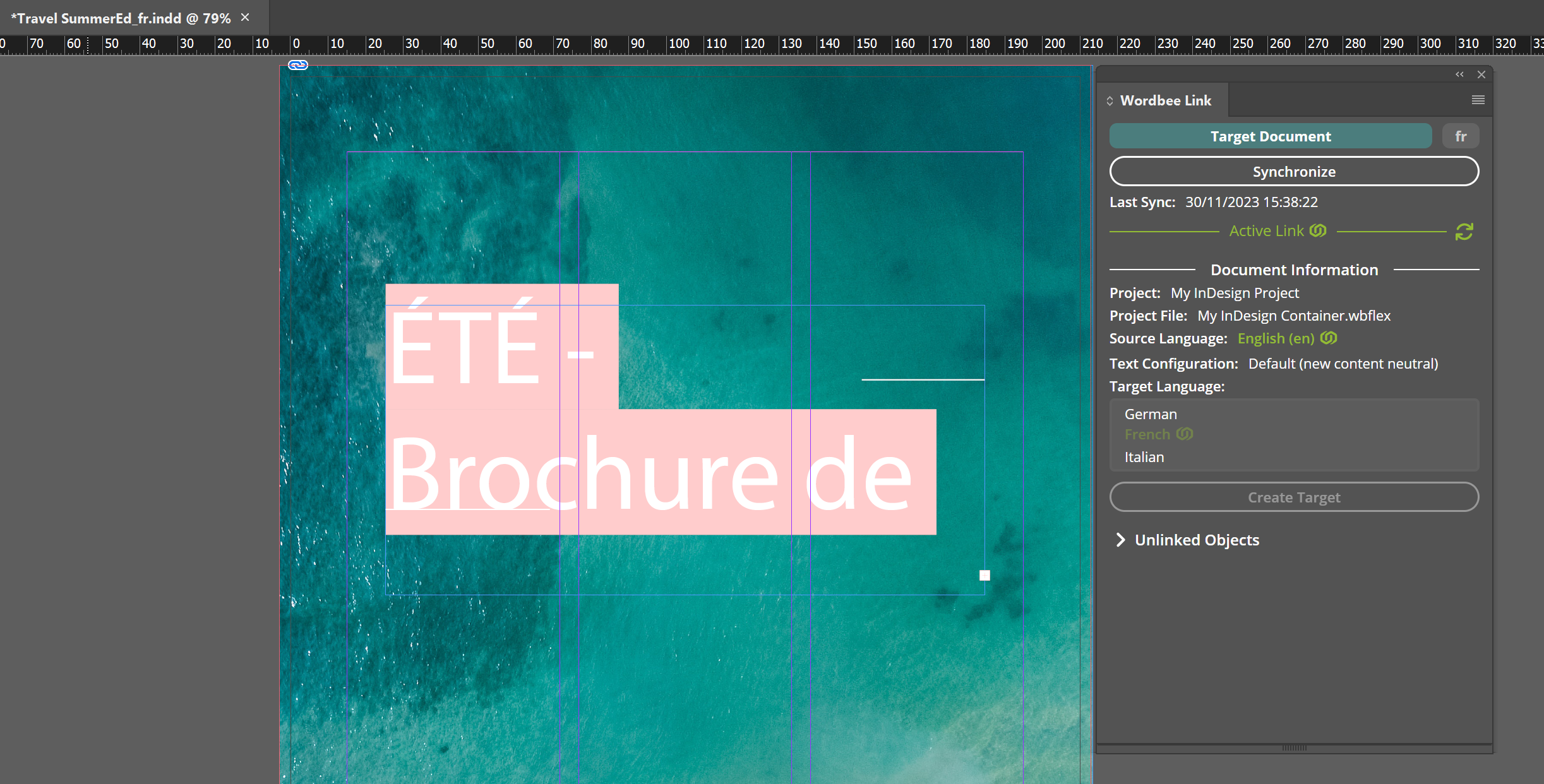Toggle the Wordbee Link panel size arrows
Viewport: 1544px width, 784px height.
click(1110, 101)
